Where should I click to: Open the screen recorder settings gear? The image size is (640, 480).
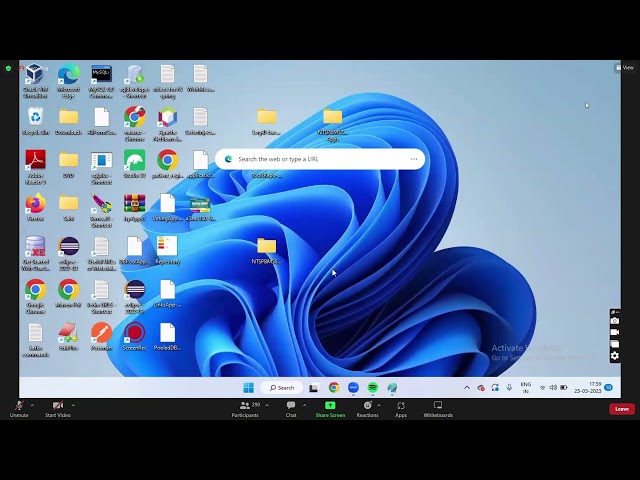(615, 355)
